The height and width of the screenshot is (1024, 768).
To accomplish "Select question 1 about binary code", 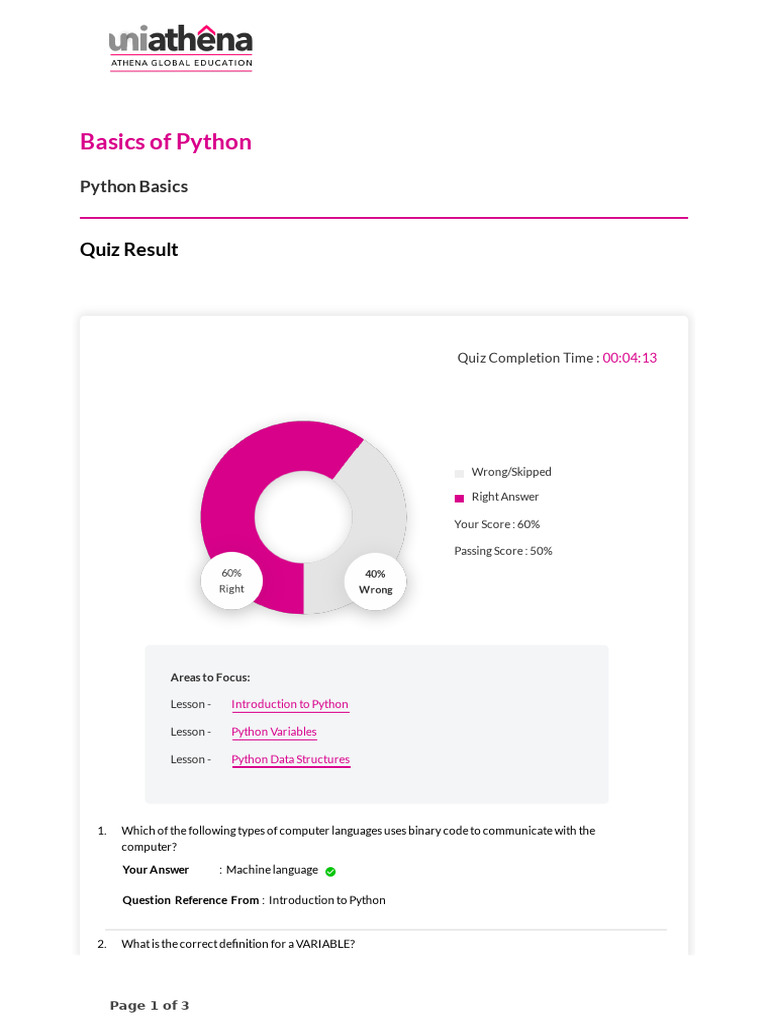I will click(358, 838).
